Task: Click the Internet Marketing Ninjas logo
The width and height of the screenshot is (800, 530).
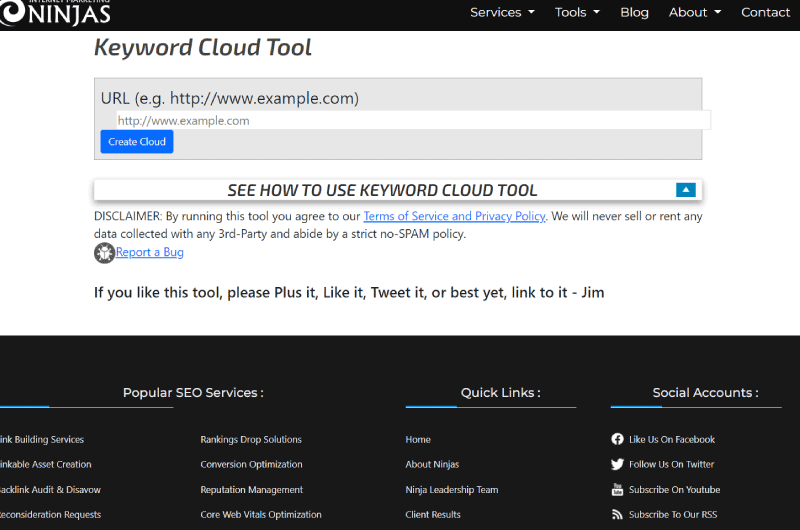Action: (x=55, y=12)
